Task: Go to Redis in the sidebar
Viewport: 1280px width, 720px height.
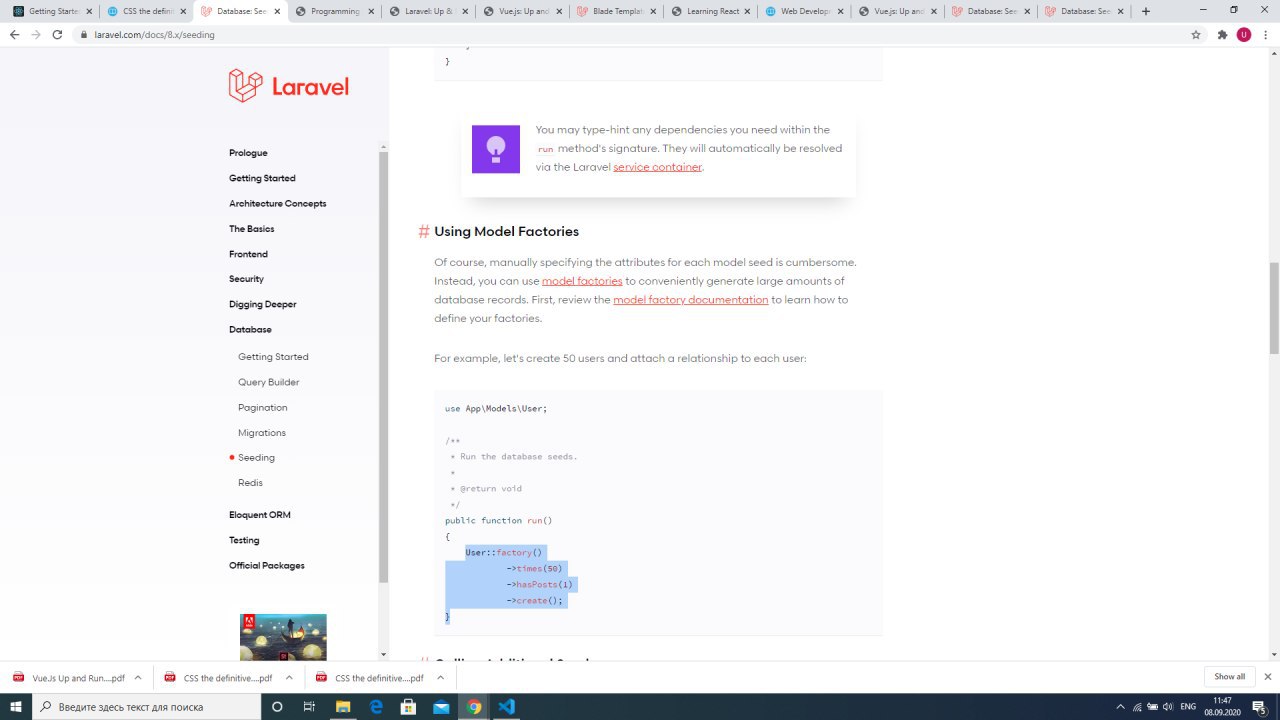Action: pos(250,483)
